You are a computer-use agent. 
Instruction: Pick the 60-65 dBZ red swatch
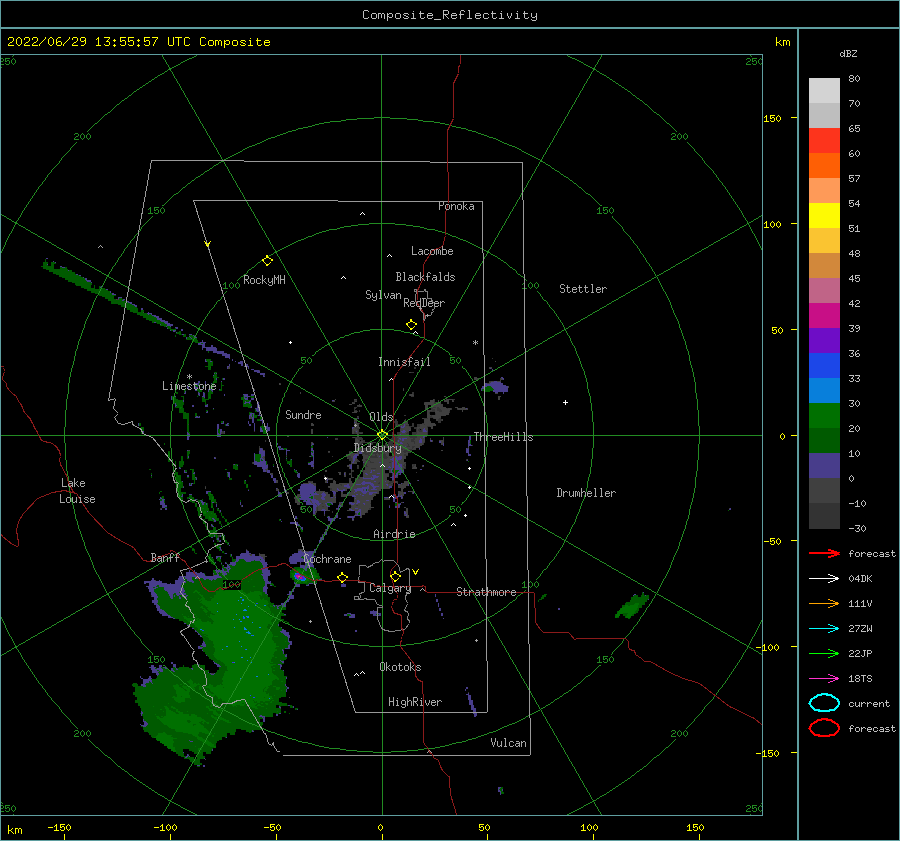[824, 140]
